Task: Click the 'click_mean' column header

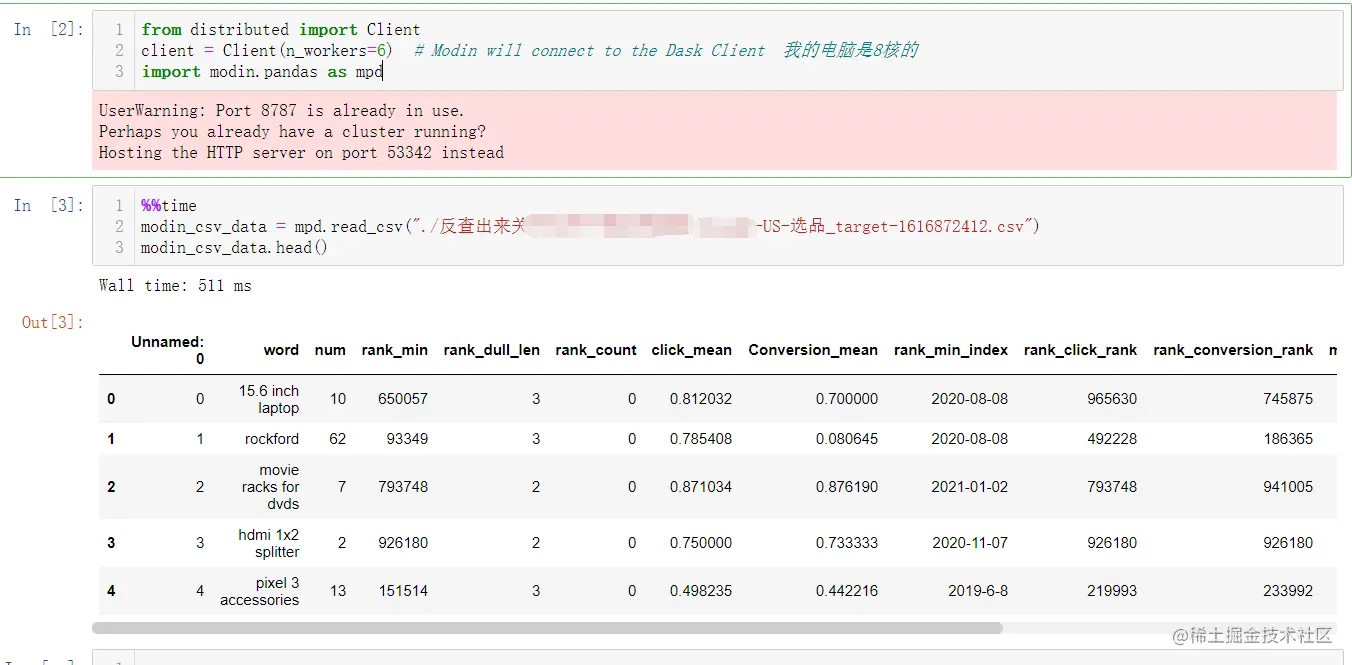Action: [692, 350]
